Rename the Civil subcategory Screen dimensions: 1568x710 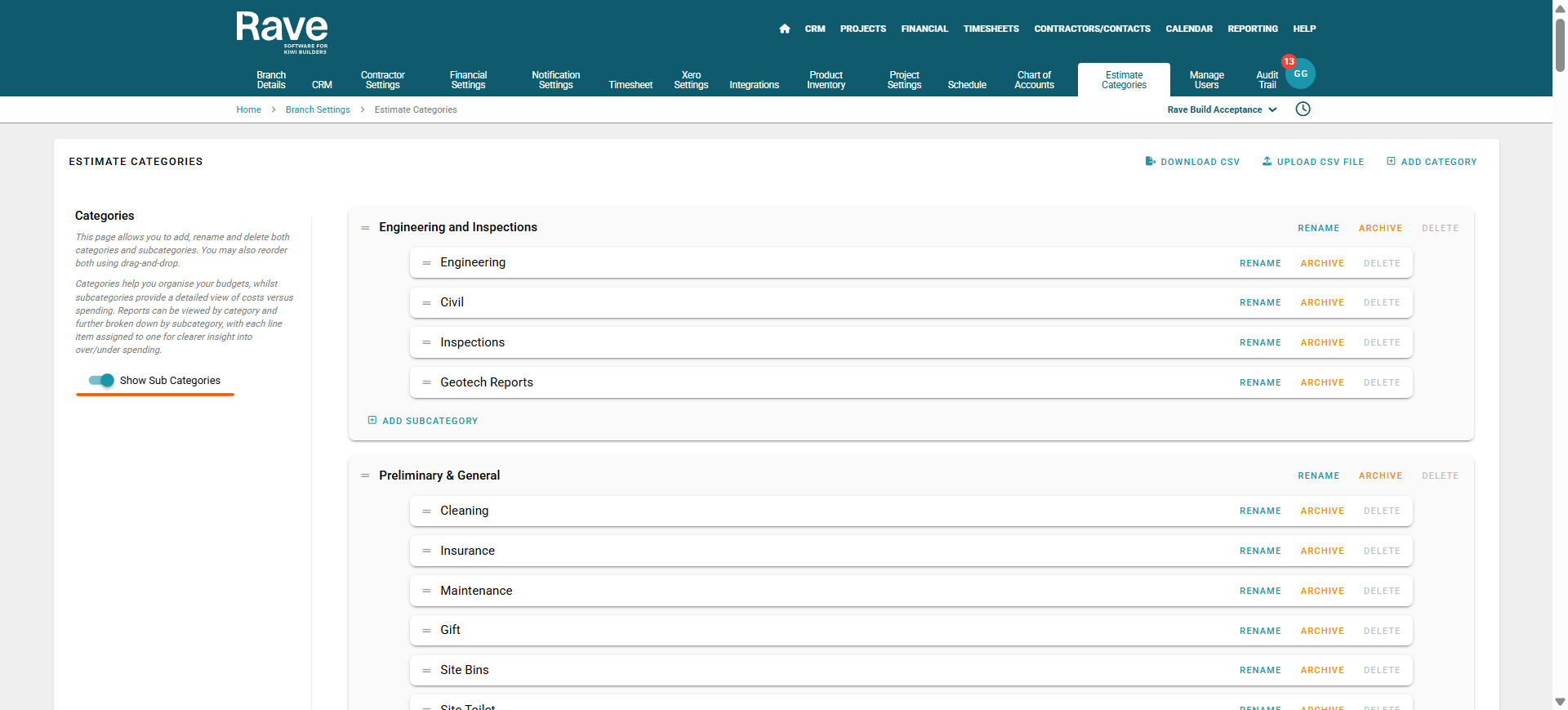(1259, 303)
